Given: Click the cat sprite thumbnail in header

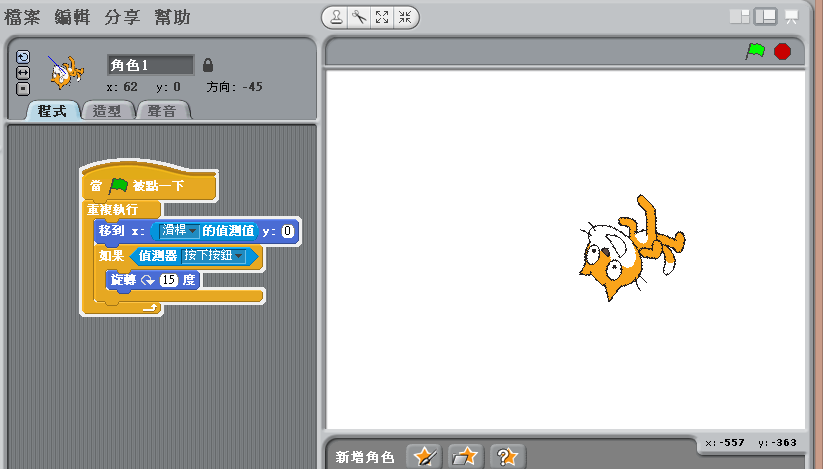Looking at the screenshot, I should [66, 72].
